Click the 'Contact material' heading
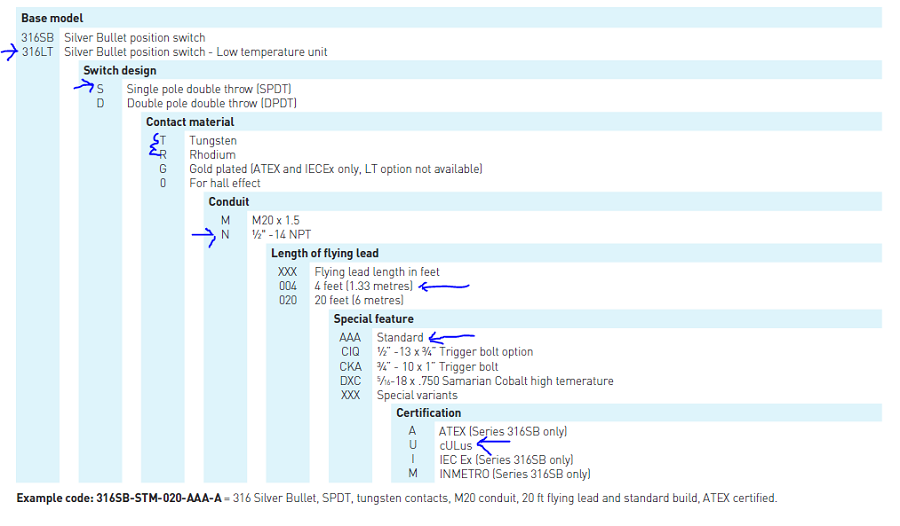 click(x=190, y=122)
